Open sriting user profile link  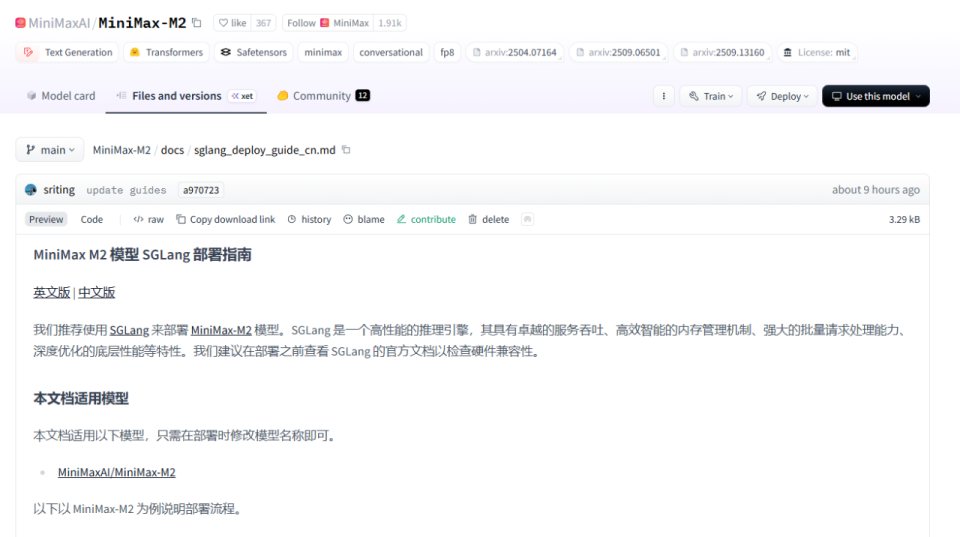(x=59, y=190)
